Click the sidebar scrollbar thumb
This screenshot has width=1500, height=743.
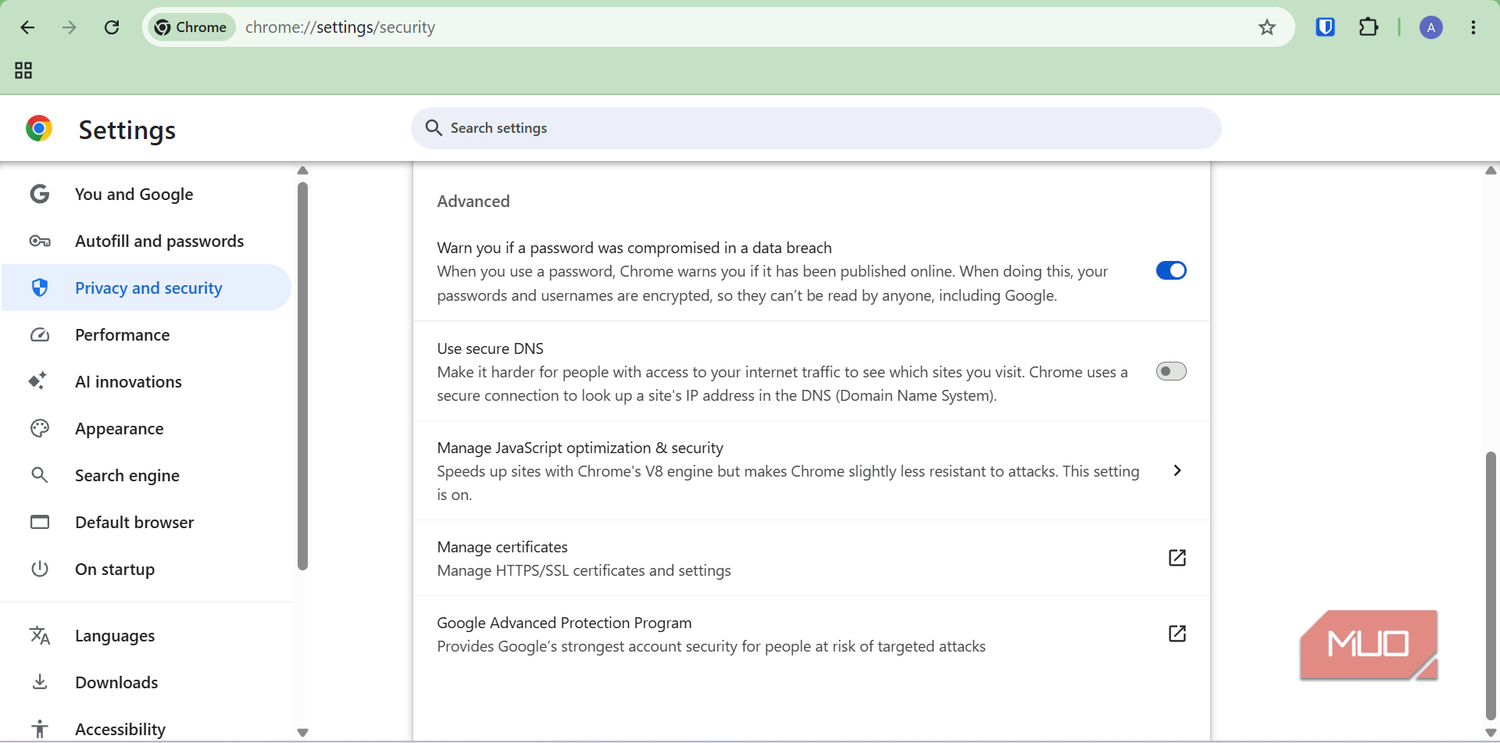tap(303, 376)
